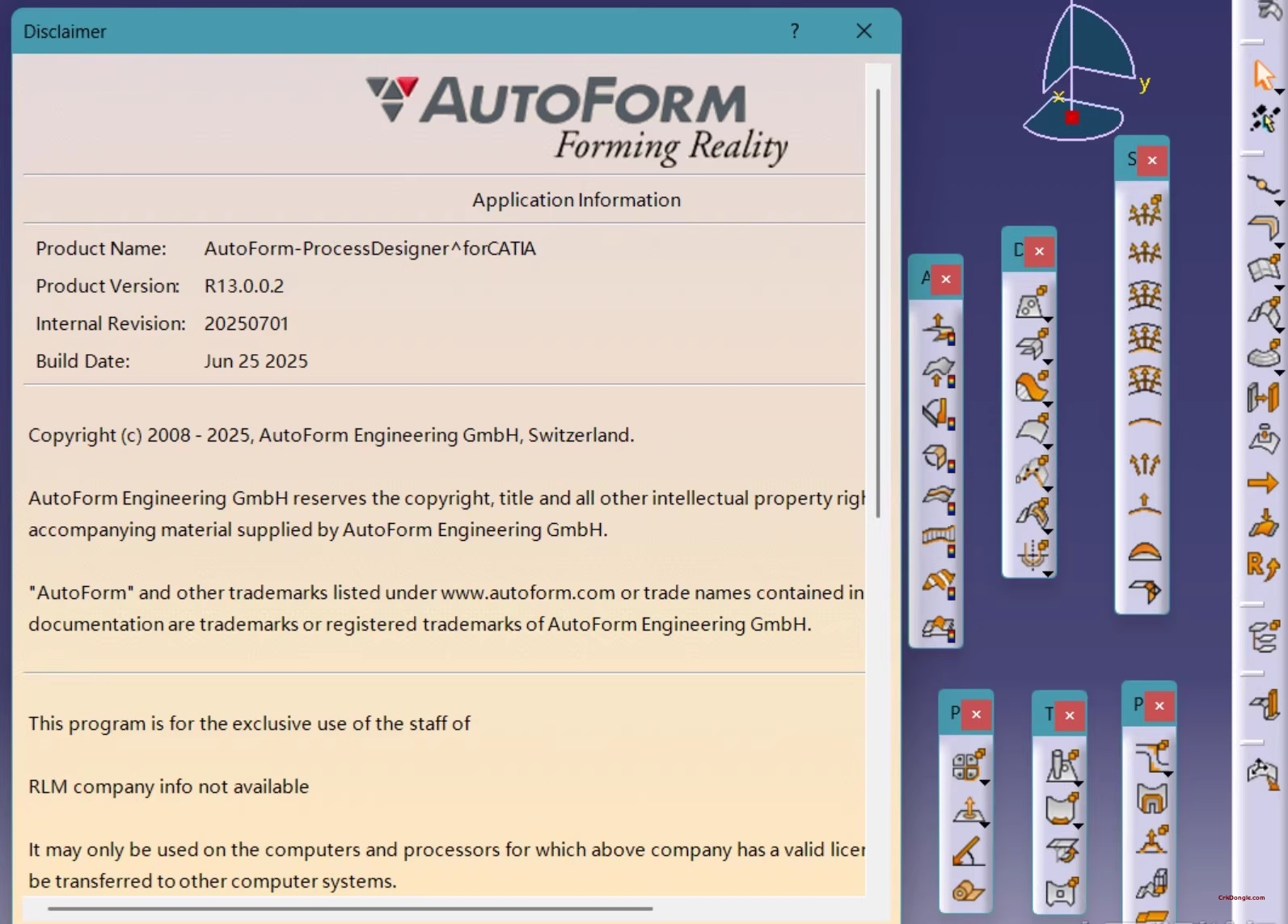Close the S toolbar
Screen dimensions: 1288x924
pyautogui.click(x=1152, y=160)
